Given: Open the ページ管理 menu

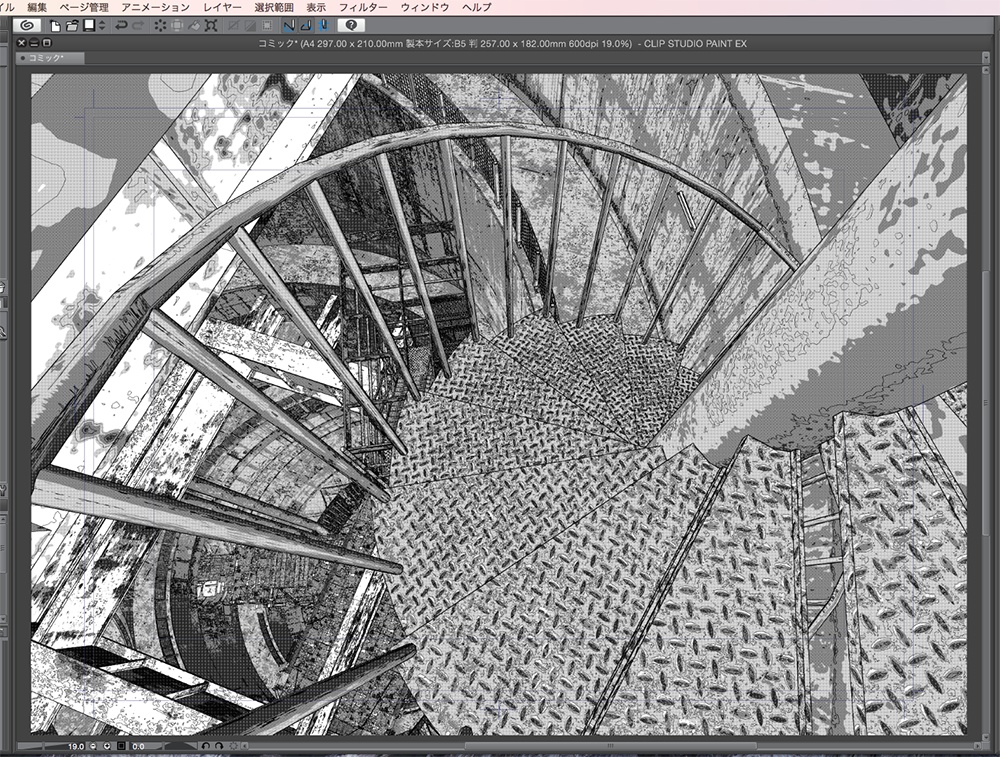Looking at the screenshot, I should (x=84, y=7).
